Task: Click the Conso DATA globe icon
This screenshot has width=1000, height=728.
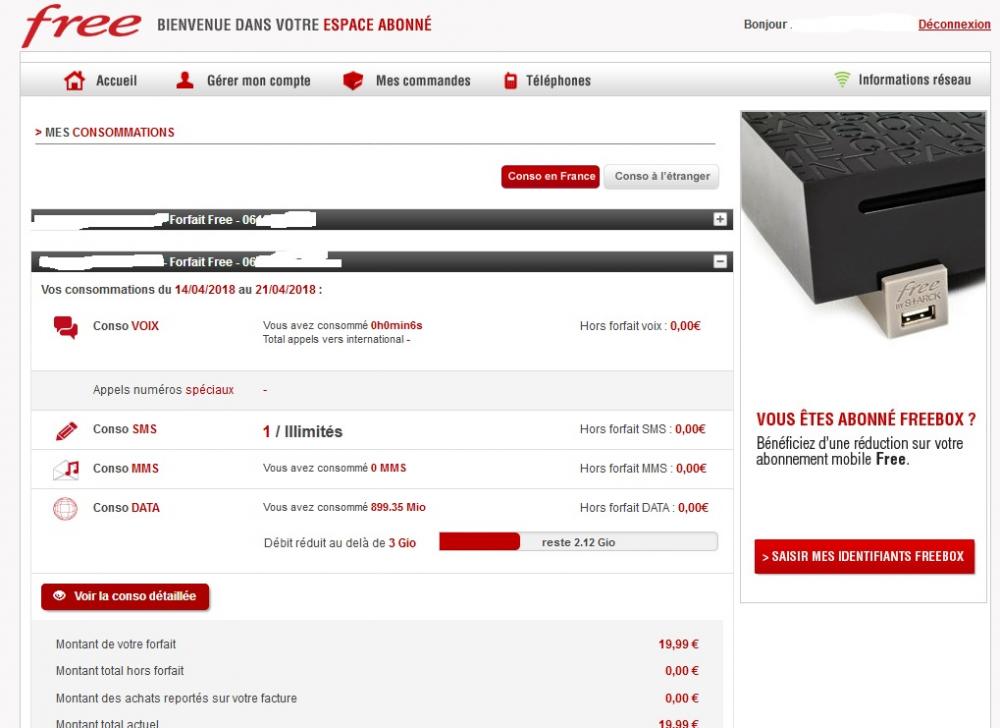Action: [x=65, y=509]
